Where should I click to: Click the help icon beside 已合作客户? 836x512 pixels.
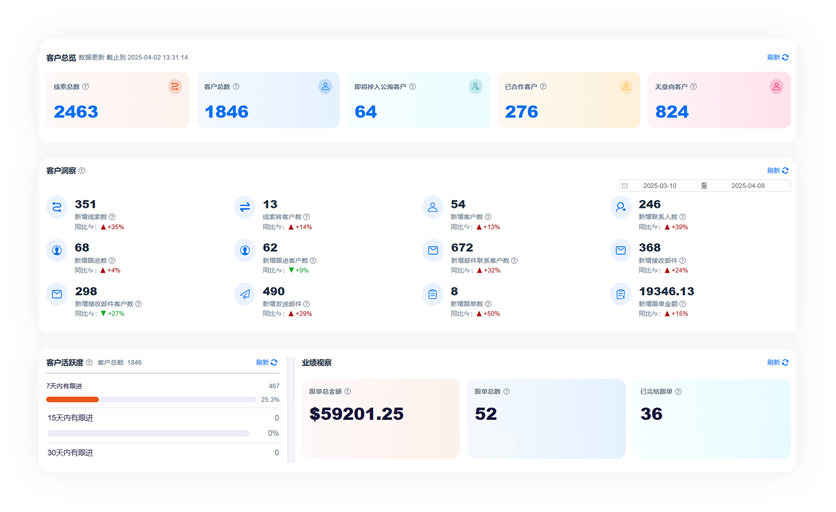[x=543, y=87]
